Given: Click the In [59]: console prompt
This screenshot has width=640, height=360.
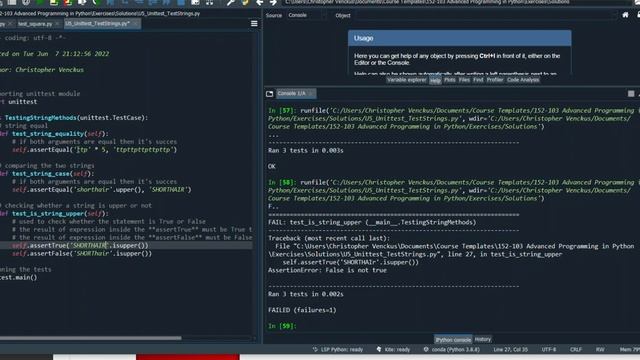Looking at the screenshot, I should click(x=282, y=326).
